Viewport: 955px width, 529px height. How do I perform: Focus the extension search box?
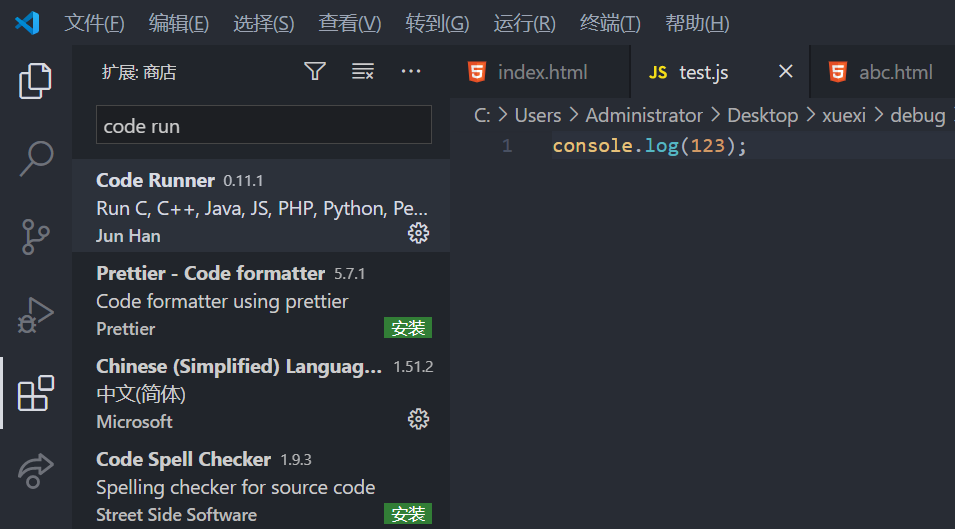coord(264,125)
